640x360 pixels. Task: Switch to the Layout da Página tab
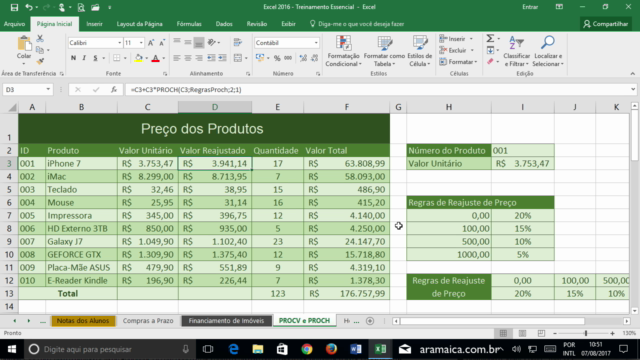[x=140, y=24]
